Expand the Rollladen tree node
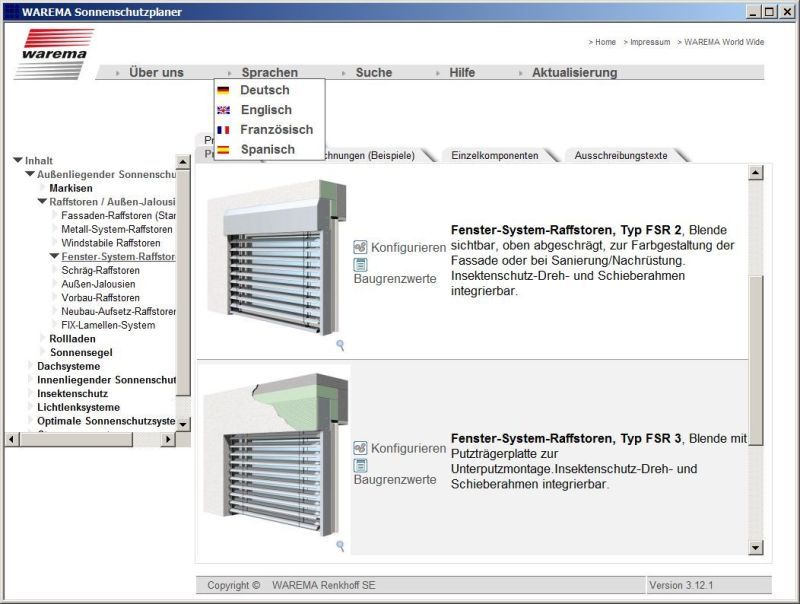 [43, 338]
